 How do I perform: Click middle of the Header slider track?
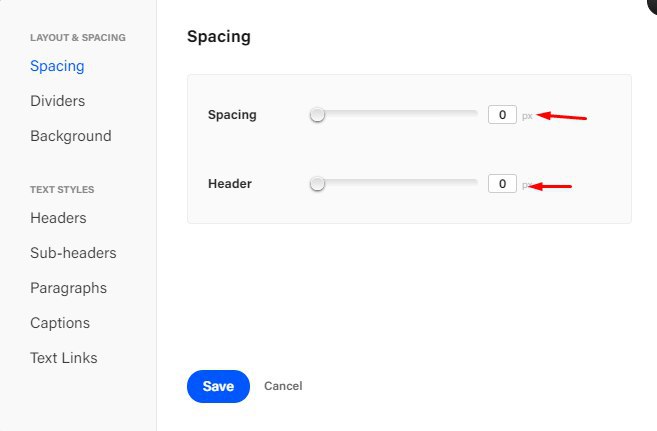pos(397,184)
